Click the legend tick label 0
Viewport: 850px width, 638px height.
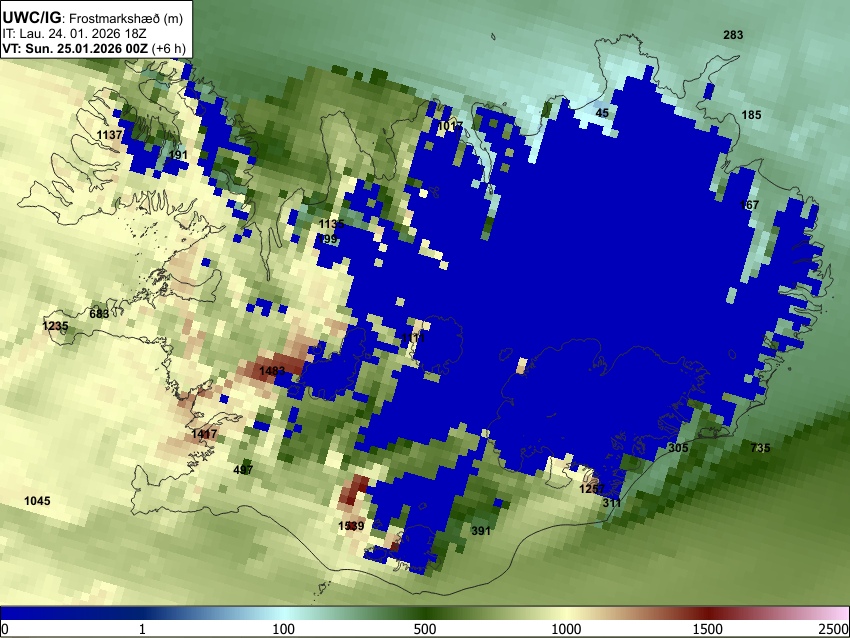pos(5,629)
